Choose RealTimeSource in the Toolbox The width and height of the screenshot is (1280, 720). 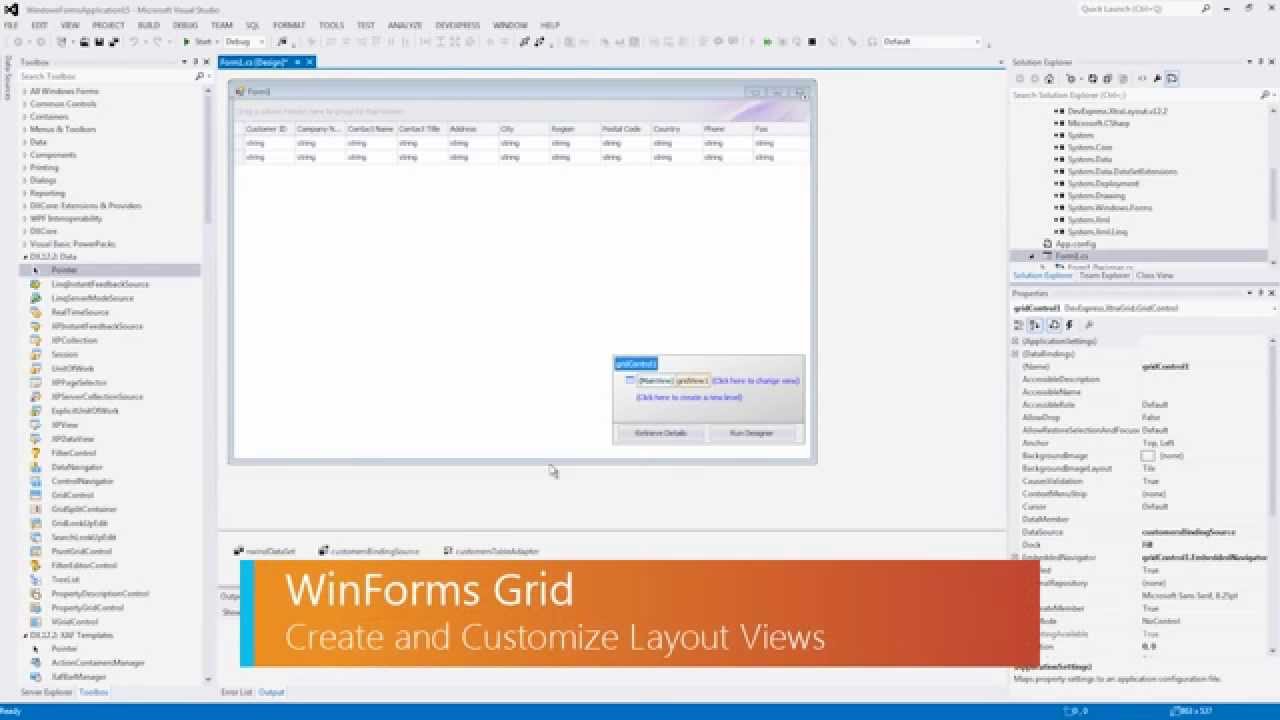pyautogui.click(x=80, y=312)
